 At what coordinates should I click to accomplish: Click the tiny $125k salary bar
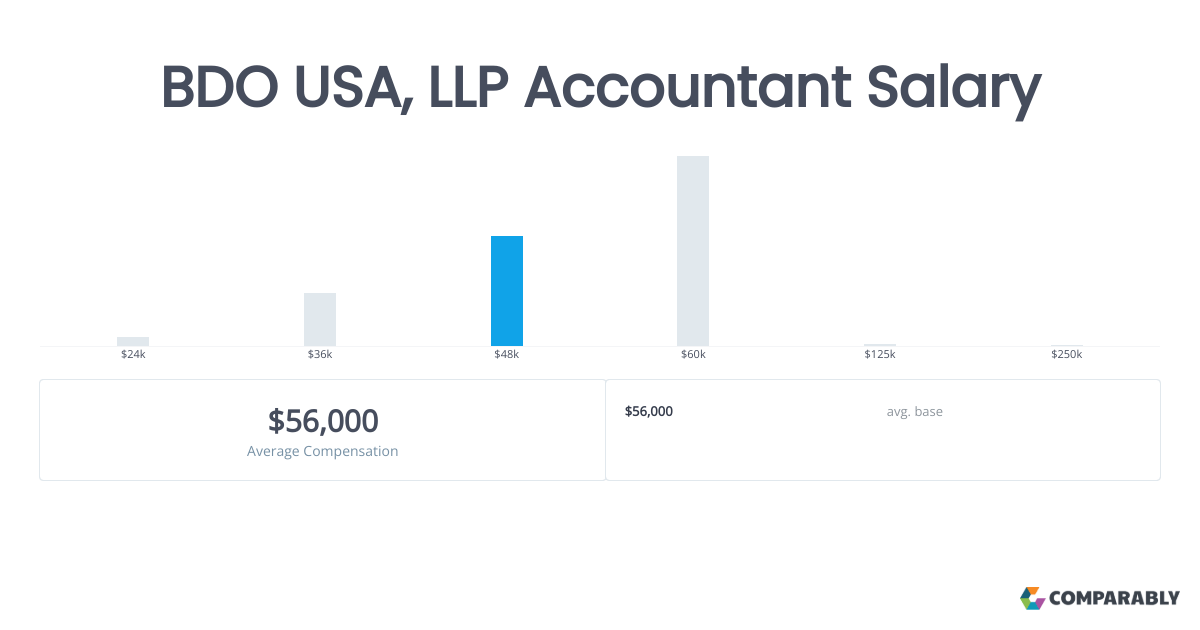880,345
